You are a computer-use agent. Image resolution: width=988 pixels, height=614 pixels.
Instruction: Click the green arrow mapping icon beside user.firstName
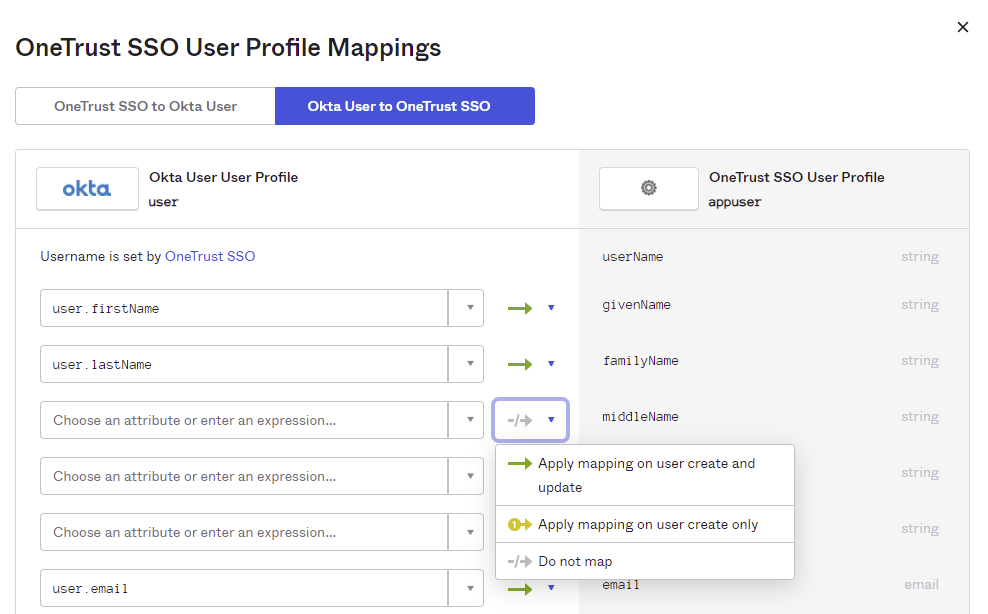521,308
